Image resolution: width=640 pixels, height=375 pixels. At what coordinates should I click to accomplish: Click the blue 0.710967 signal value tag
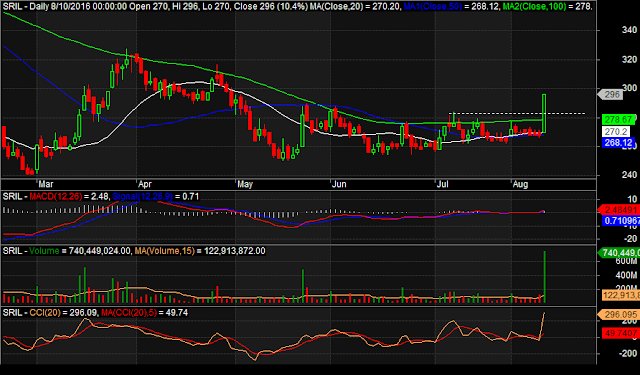coord(621,221)
